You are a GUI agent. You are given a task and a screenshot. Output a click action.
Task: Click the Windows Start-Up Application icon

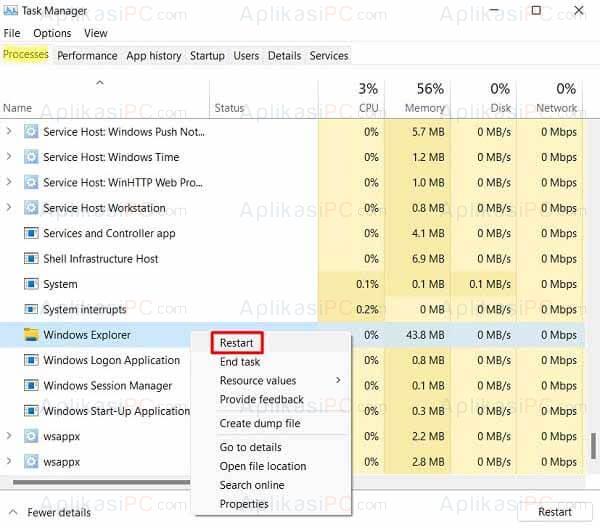(31, 411)
